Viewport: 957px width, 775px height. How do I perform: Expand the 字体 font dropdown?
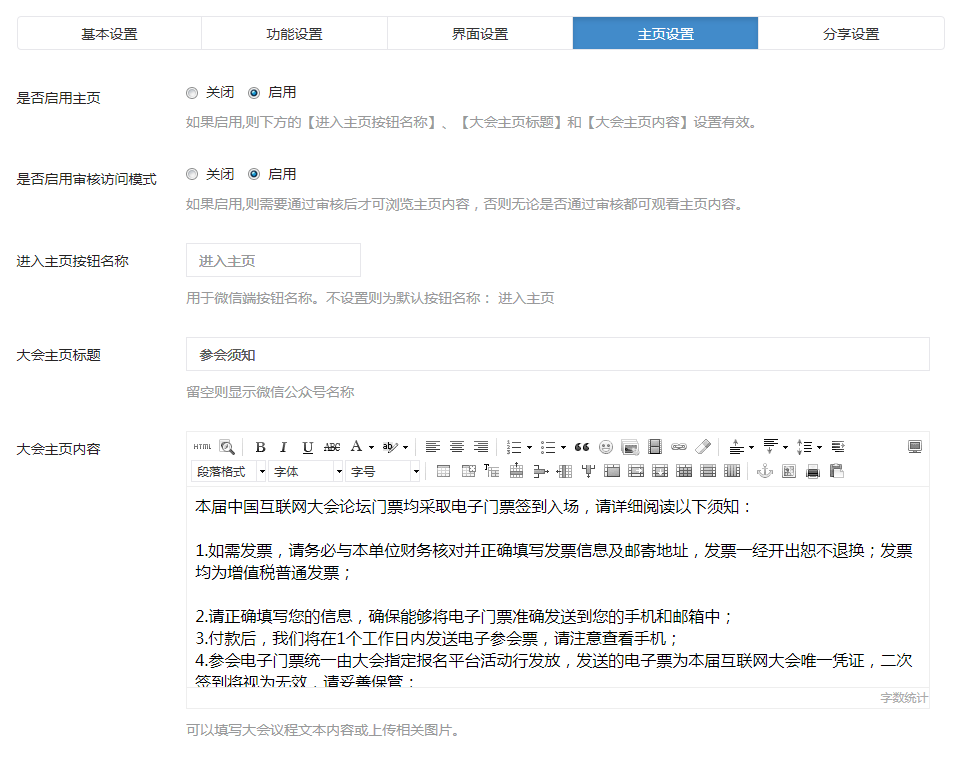click(307, 471)
